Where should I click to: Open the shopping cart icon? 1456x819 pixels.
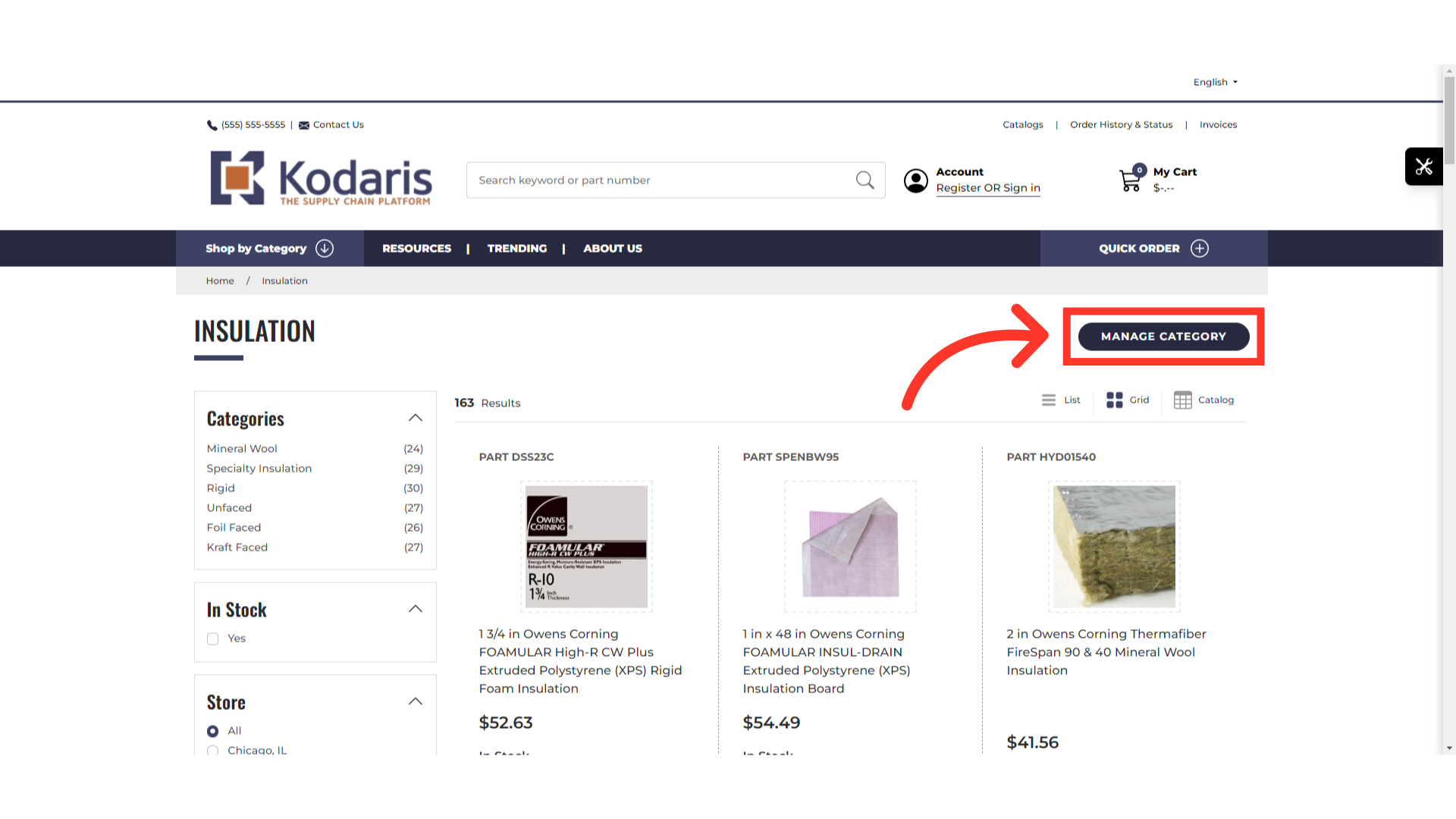(x=1131, y=180)
